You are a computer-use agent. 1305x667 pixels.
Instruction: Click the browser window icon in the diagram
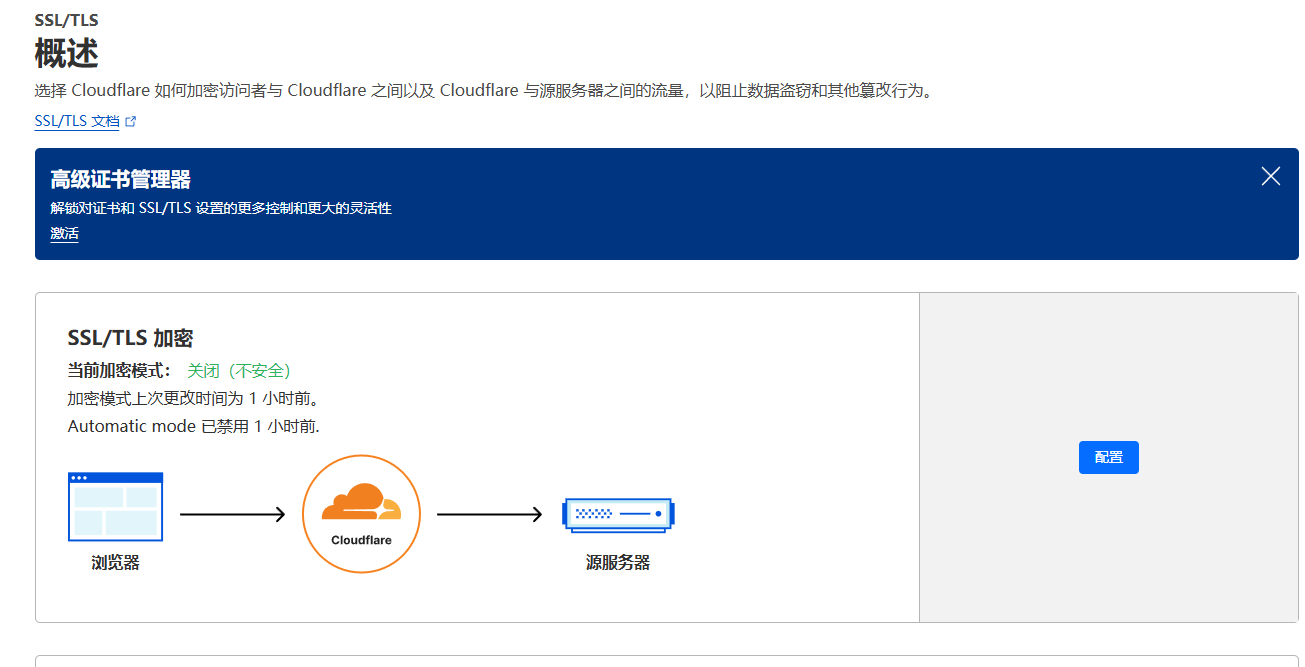click(x=115, y=507)
